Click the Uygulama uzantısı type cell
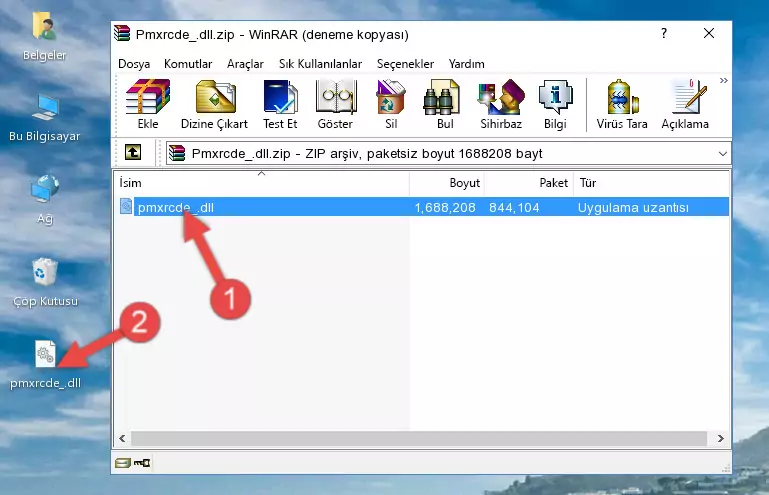Image resolution: width=769 pixels, height=495 pixels. coord(633,208)
